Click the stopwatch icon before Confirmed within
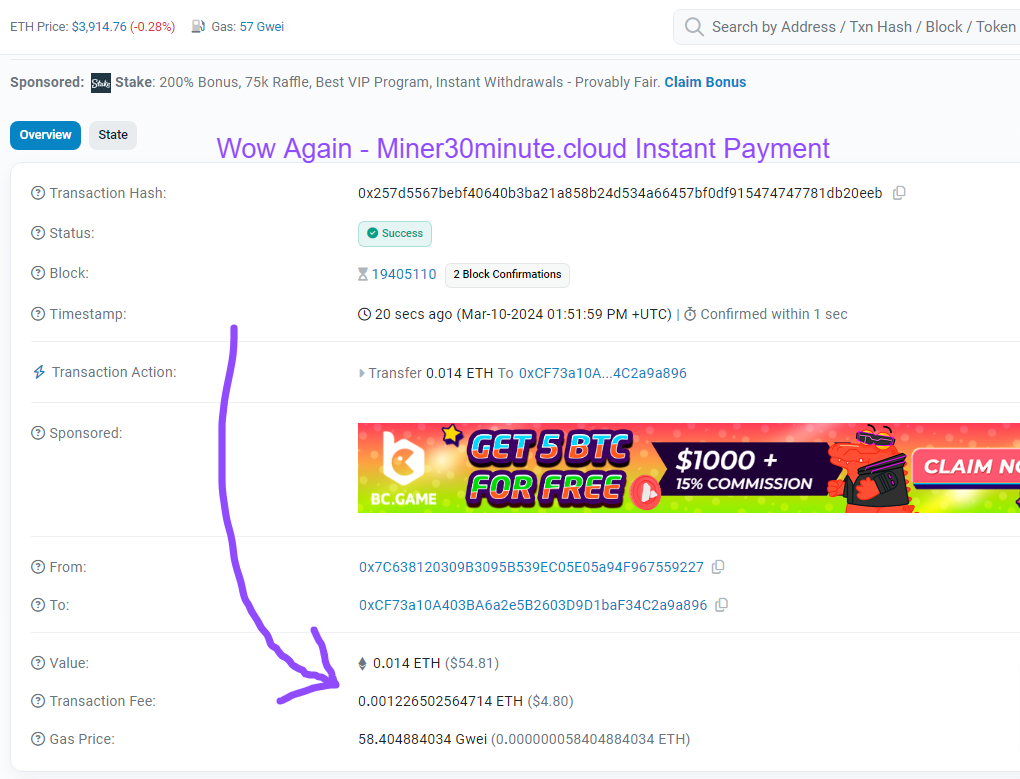Image resolution: width=1020 pixels, height=779 pixels. click(690, 314)
